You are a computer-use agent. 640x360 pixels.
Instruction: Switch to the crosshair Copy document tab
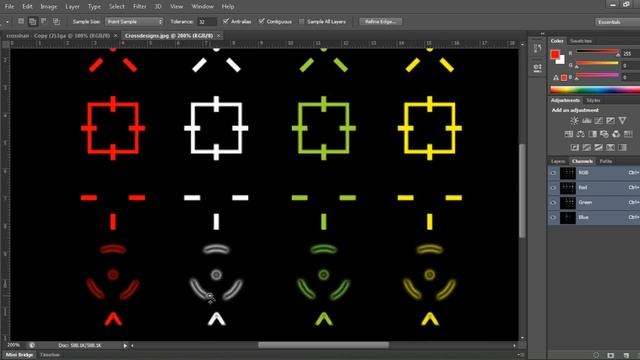(58, 36)
